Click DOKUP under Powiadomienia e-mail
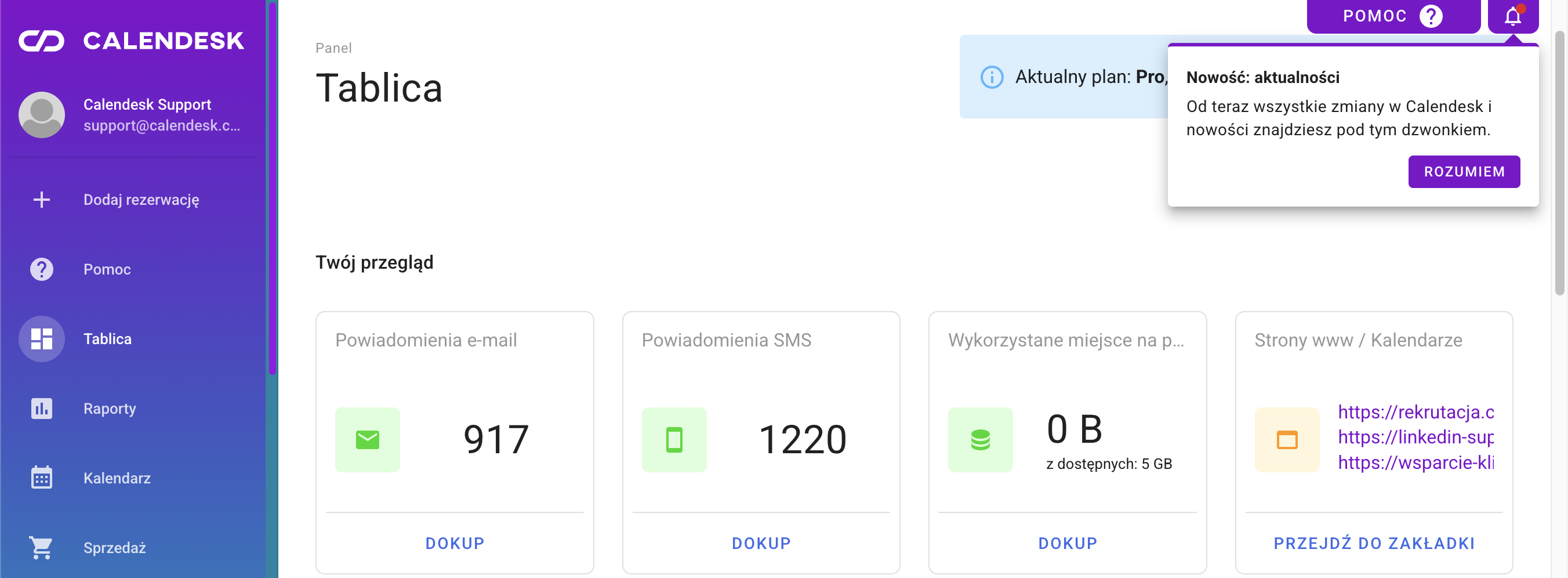 point(455,543)
